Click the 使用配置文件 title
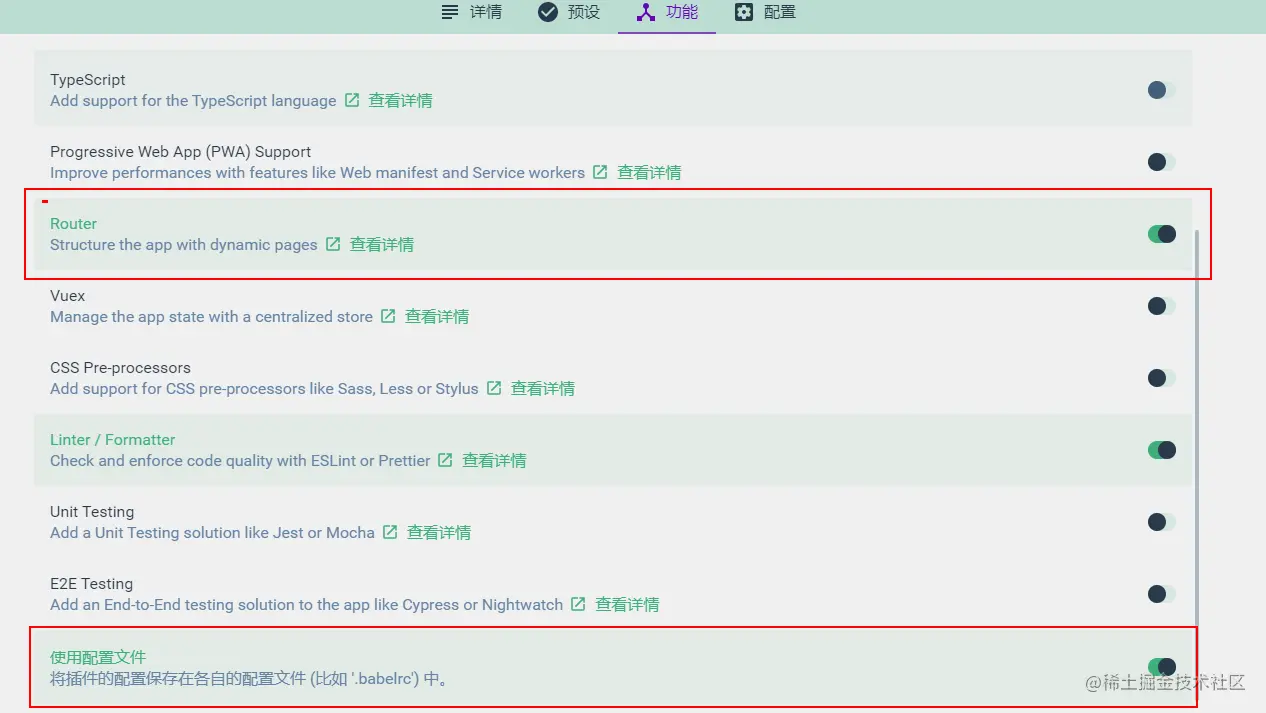Viewport: 1266px width, 713px height. [x=98, y=657]
